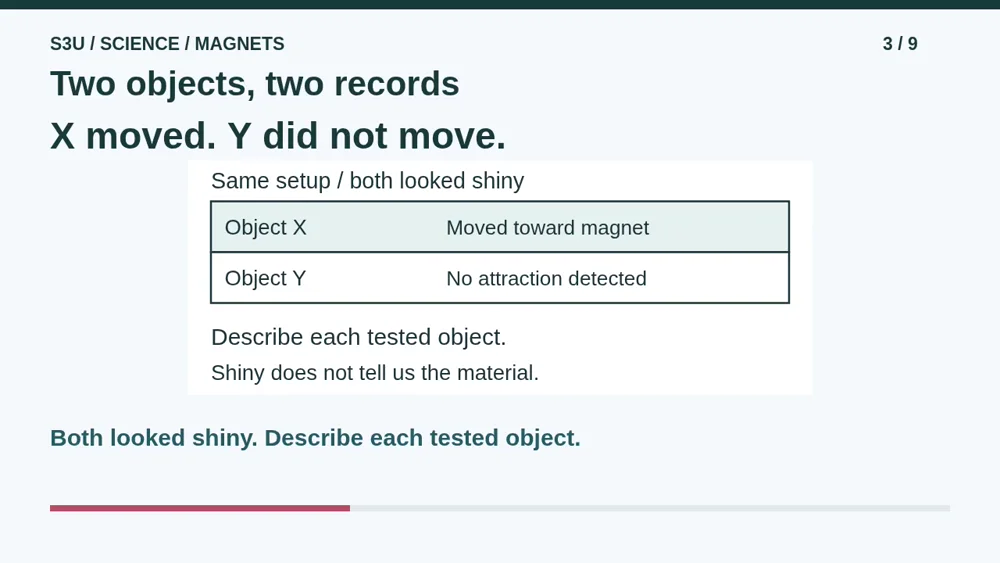Click the heading 'Two objects, two records'

254,84
